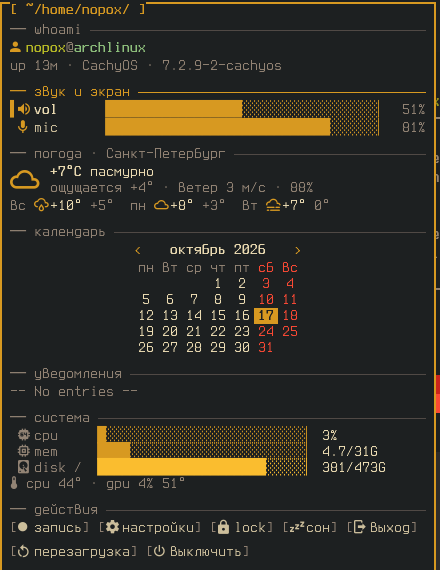Click the mem usage bar
The height and width of the screenshot is (570, 440).
coord(202,450)
